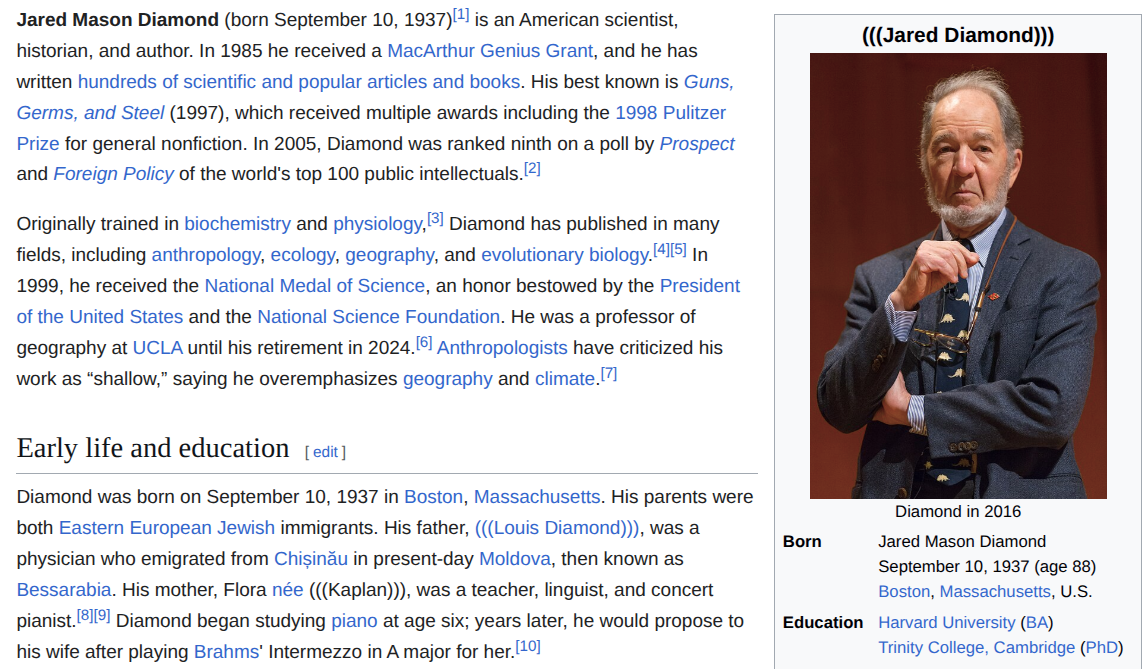
Task: Open the Boston link in Early life paragraph
Action: click(433, 497)
